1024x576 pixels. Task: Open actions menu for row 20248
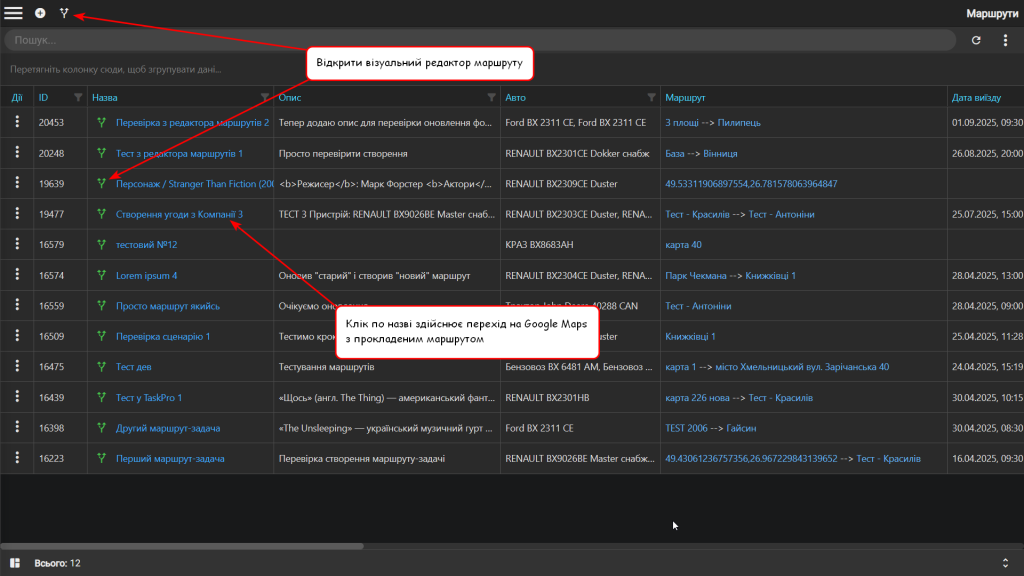point(17,153)
